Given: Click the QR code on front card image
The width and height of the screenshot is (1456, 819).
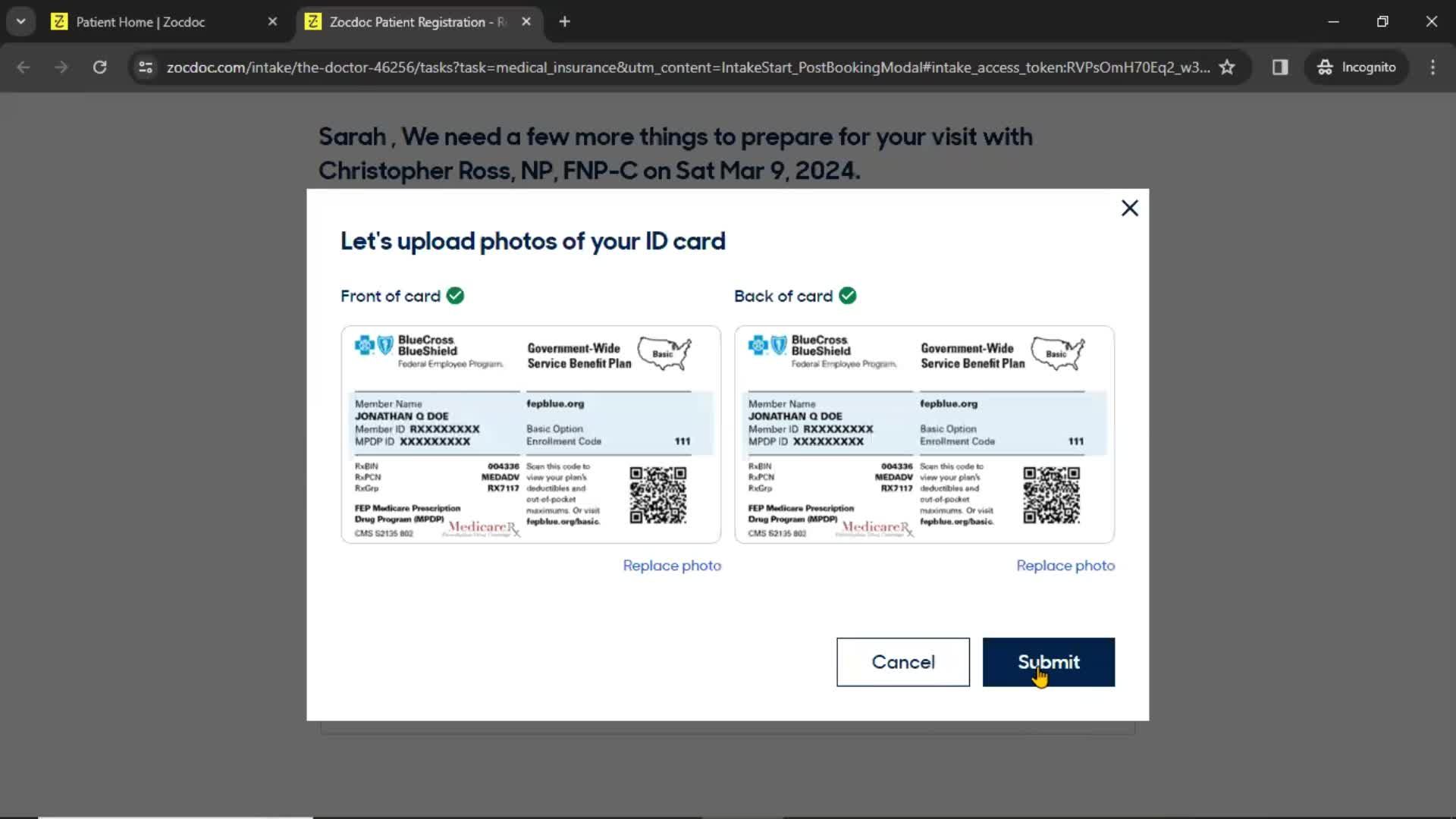Looking at the screenshot, I should 658,495.
